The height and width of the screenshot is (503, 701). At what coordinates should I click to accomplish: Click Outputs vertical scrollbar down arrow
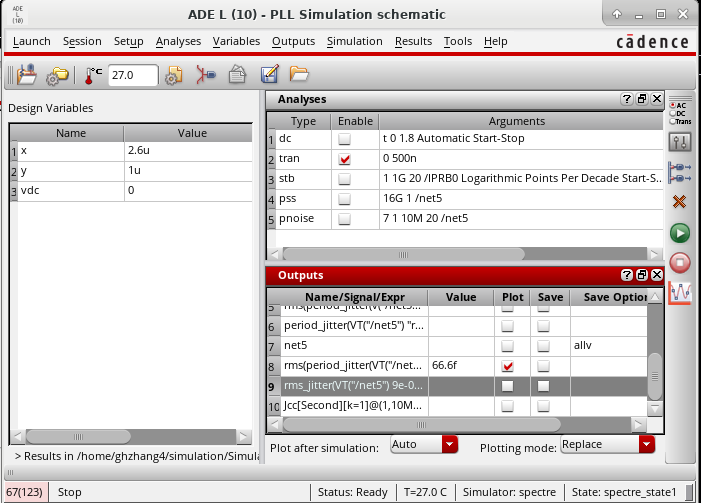(x=655, y=408)
